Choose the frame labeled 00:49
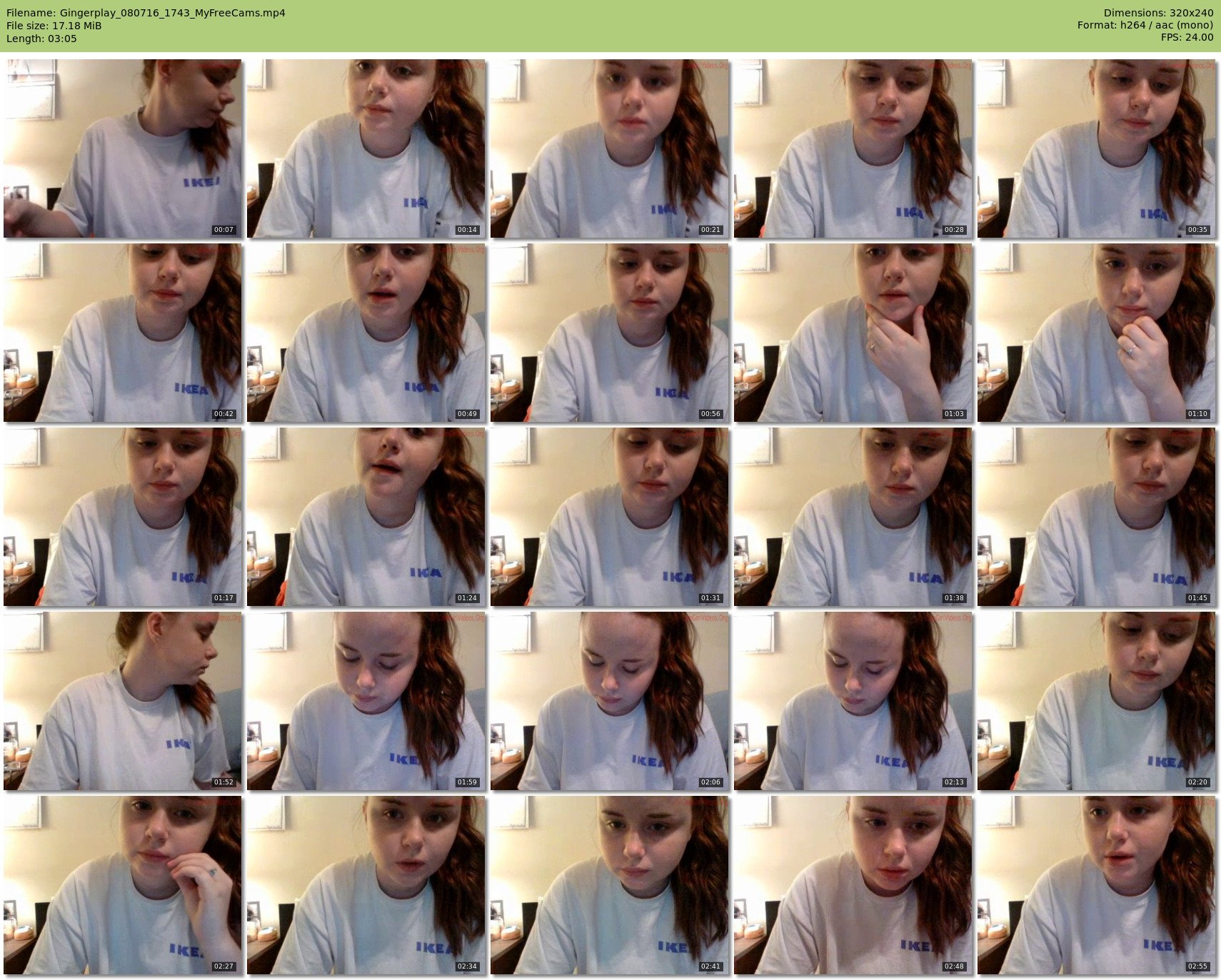This screenshot has height=980, width=1221. (x=366, y=333)
